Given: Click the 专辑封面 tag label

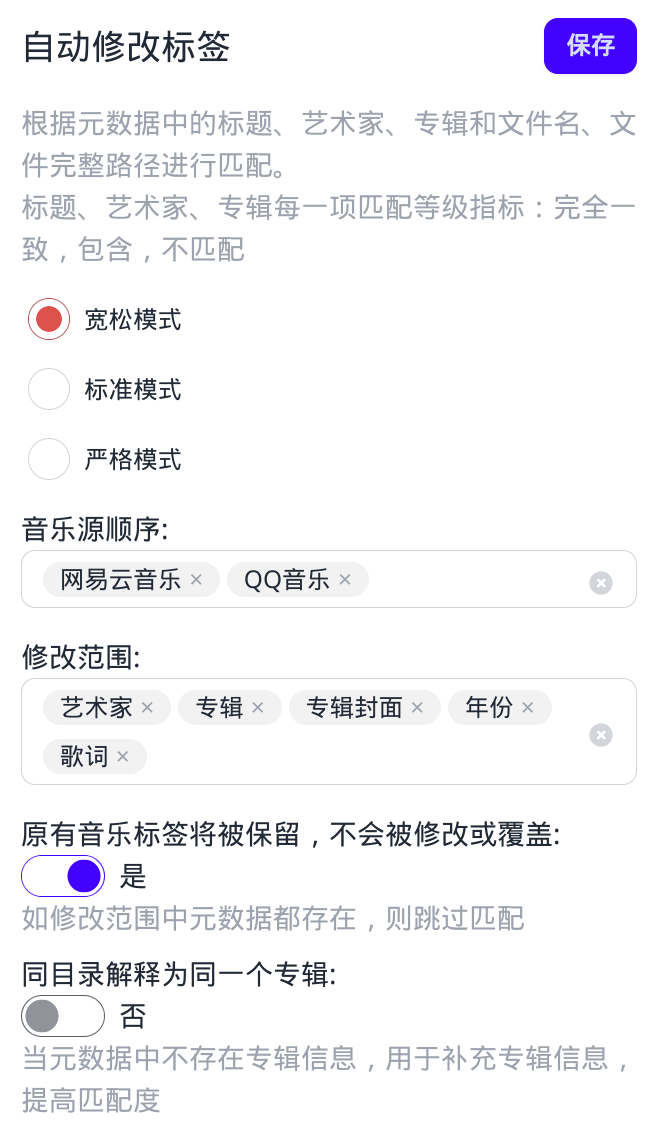Looking at the screenshot, I should [x=354, y=707].
